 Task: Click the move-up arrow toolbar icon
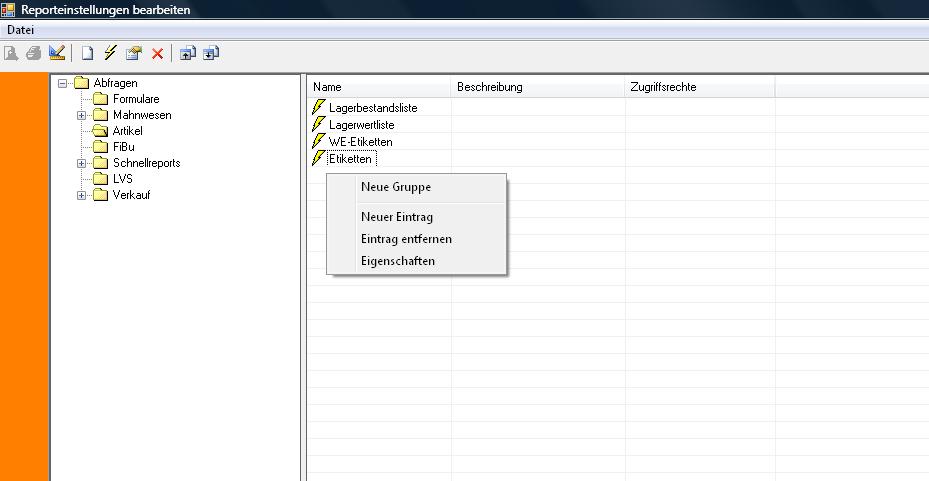point(187,53)
